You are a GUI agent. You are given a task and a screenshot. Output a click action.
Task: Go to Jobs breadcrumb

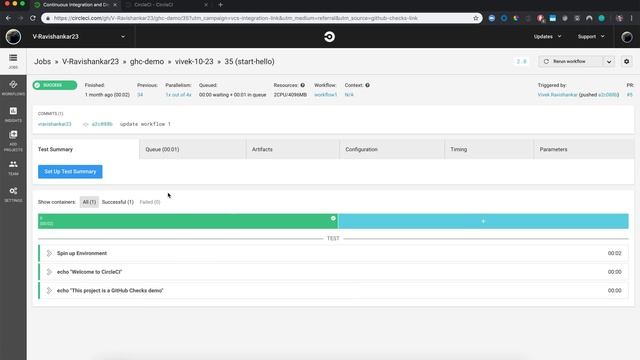42,62
